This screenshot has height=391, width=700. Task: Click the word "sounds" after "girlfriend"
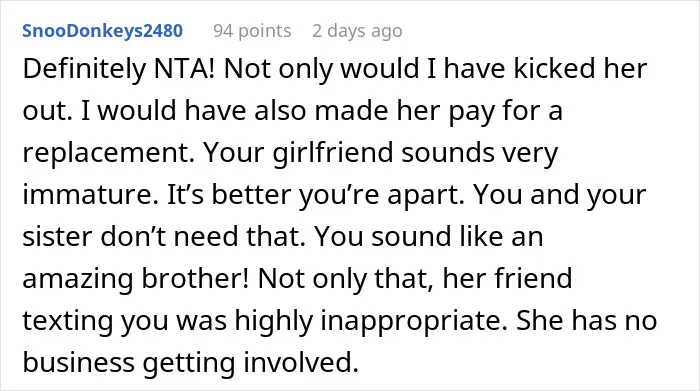pyautogui.click(x=448, y=153)
